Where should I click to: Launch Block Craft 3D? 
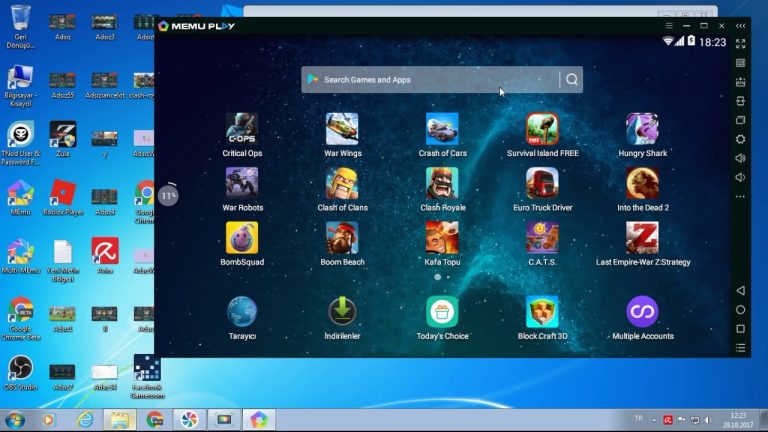tap(542, 312)
